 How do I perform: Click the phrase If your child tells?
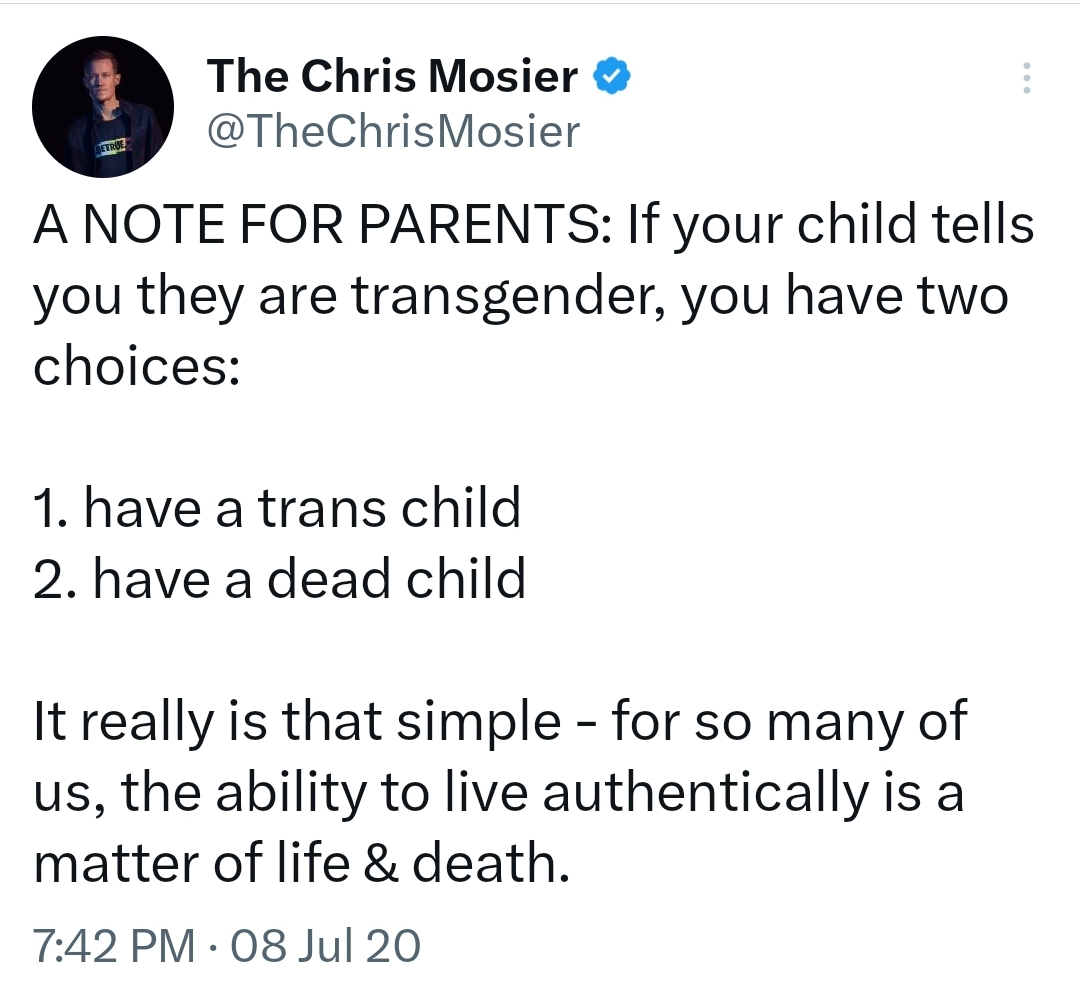[831, 225]
